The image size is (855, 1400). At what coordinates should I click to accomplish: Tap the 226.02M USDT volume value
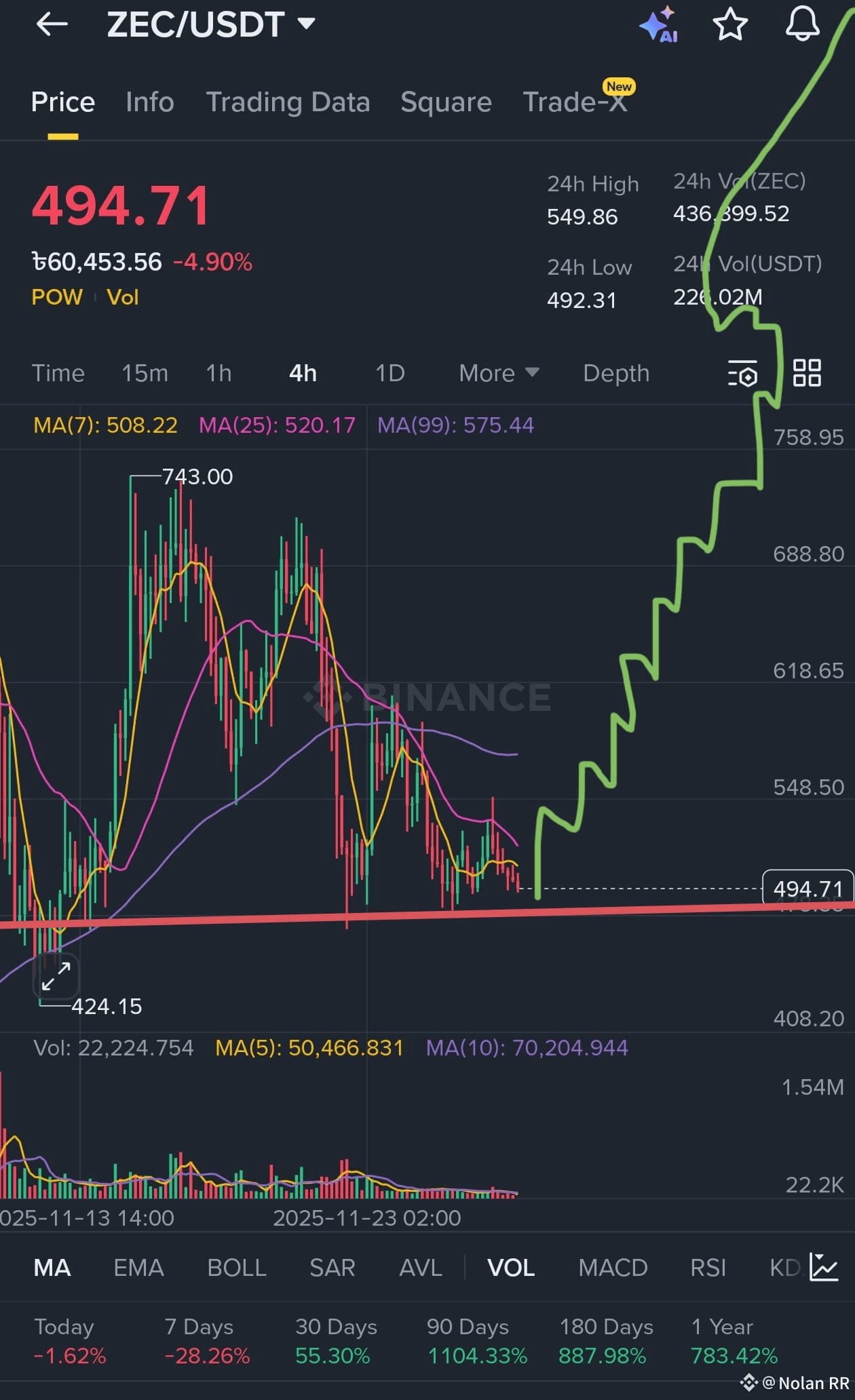tap(718, 297)
